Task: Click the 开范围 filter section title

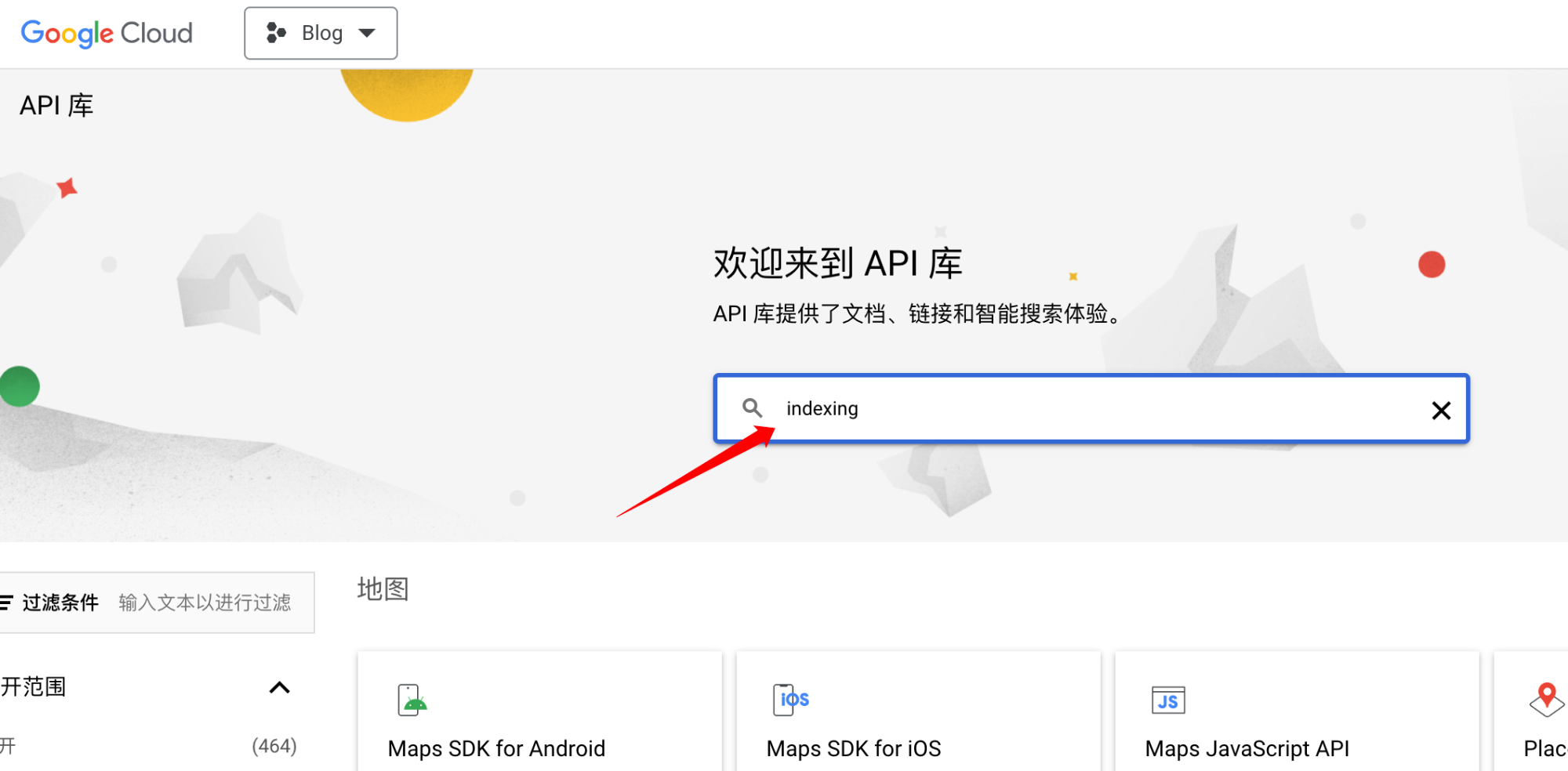Action: click(x=34, y=687)
